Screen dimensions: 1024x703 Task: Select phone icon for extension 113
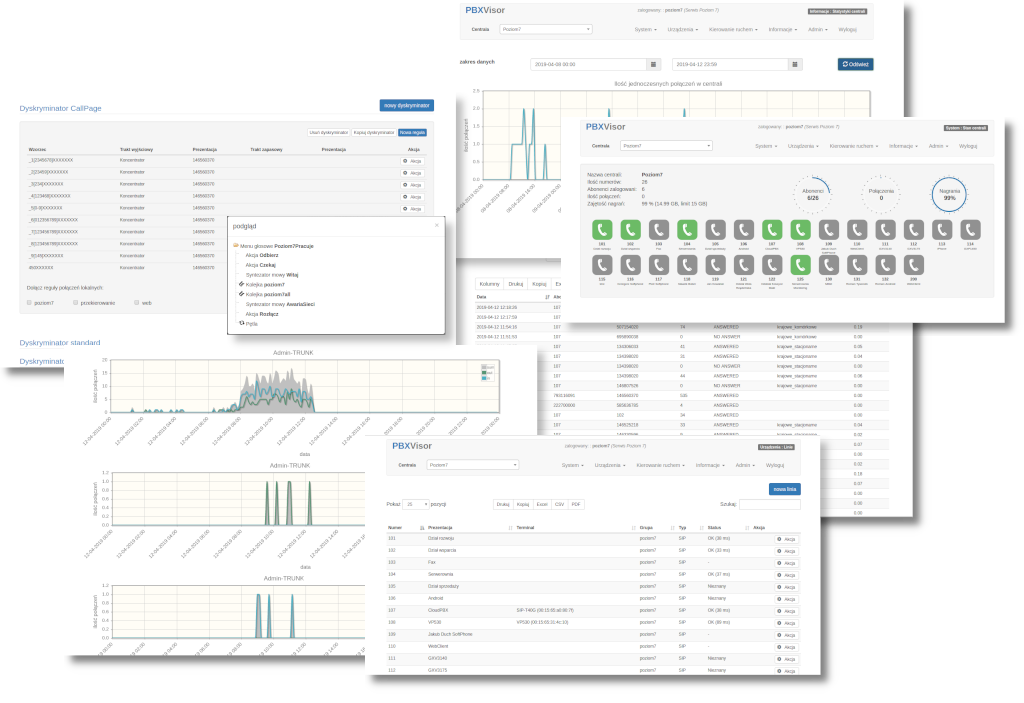click(x=942, y=230)
